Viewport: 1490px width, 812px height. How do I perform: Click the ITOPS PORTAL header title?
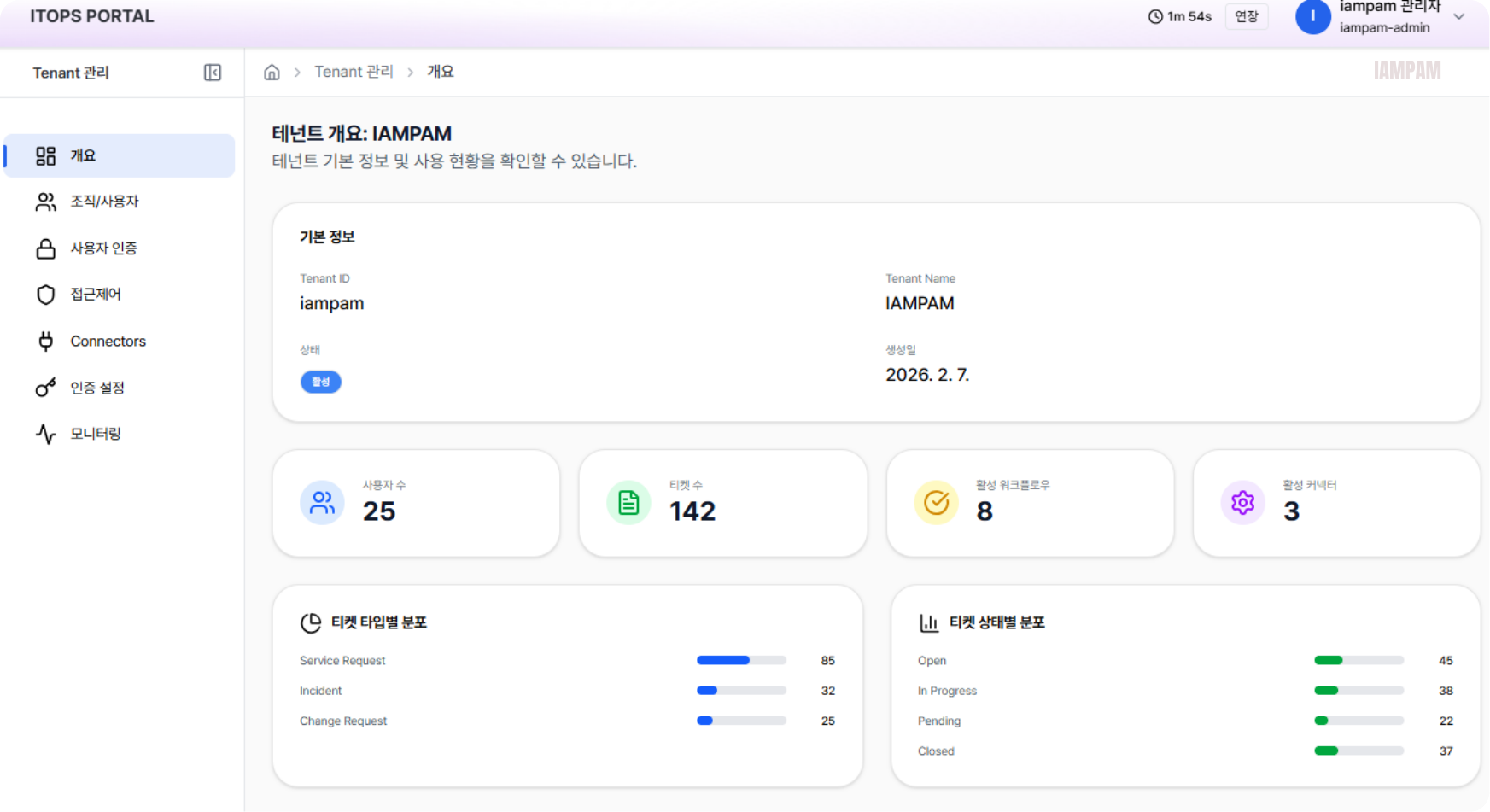(x=92, y=17)
